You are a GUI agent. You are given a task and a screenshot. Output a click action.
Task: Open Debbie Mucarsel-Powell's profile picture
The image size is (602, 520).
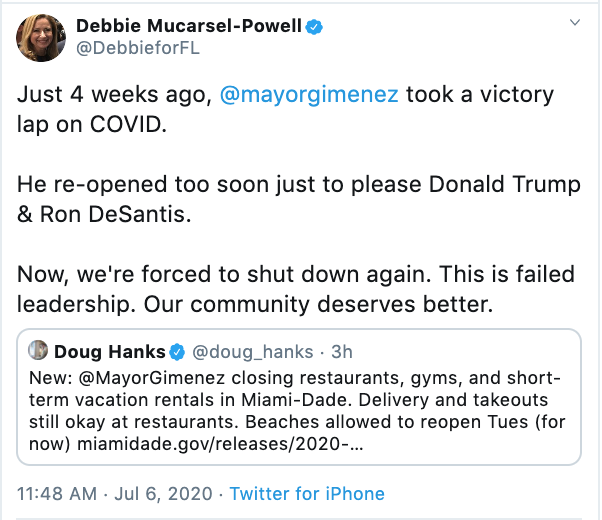pyautogui.click(x=41, y=38)
